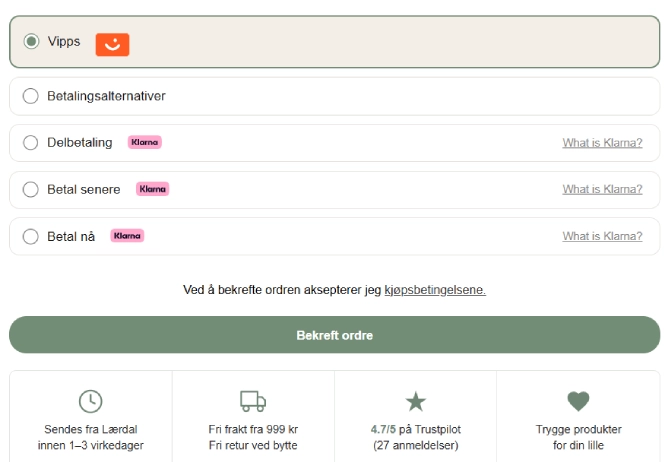Click the text 'innen 1–3 virkedager'
670x462 pixels.
pyautogui.click(x=91, y=445)
